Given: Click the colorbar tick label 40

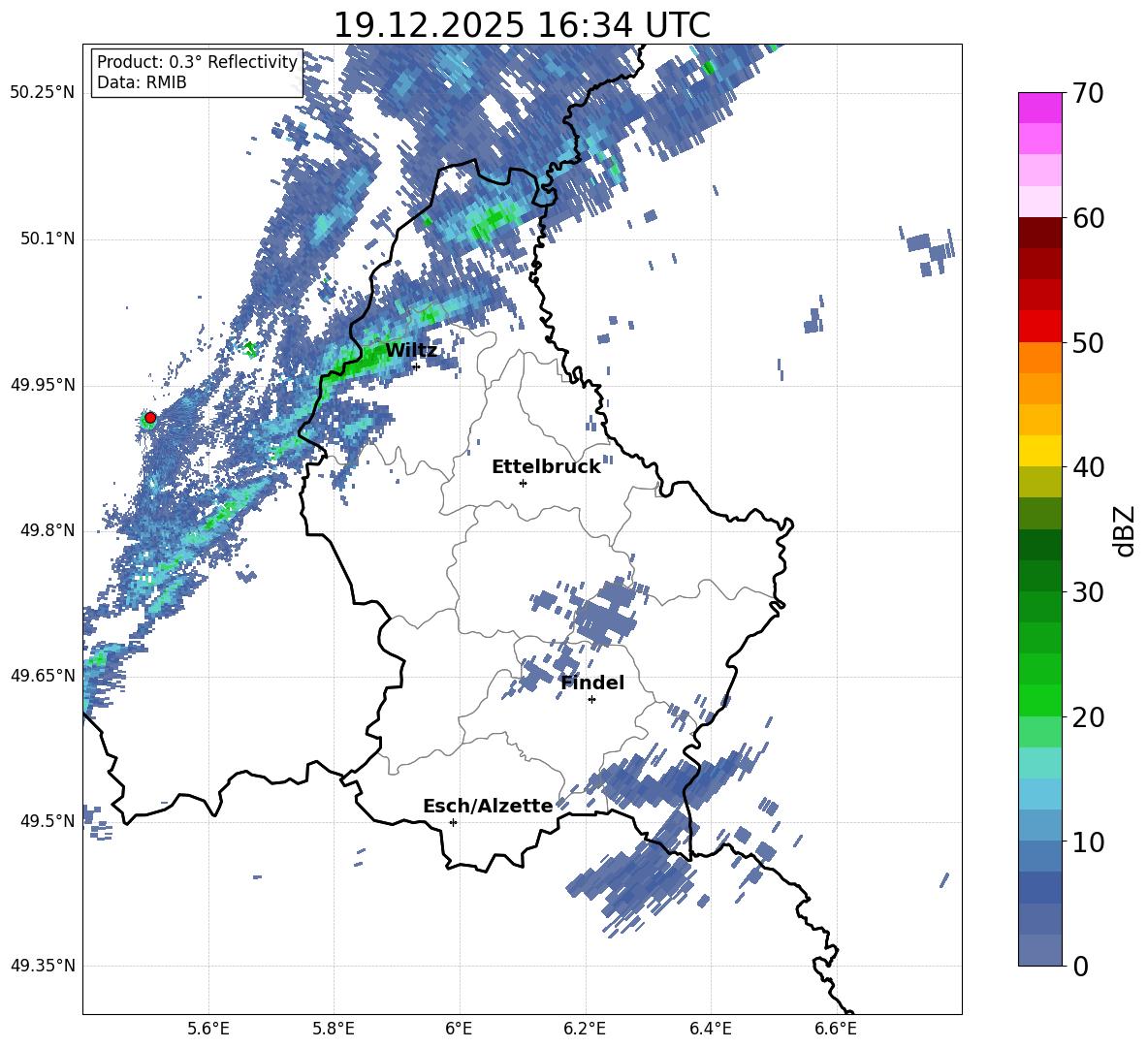Looking at the screenshot, I should (x=1088, y=467).
